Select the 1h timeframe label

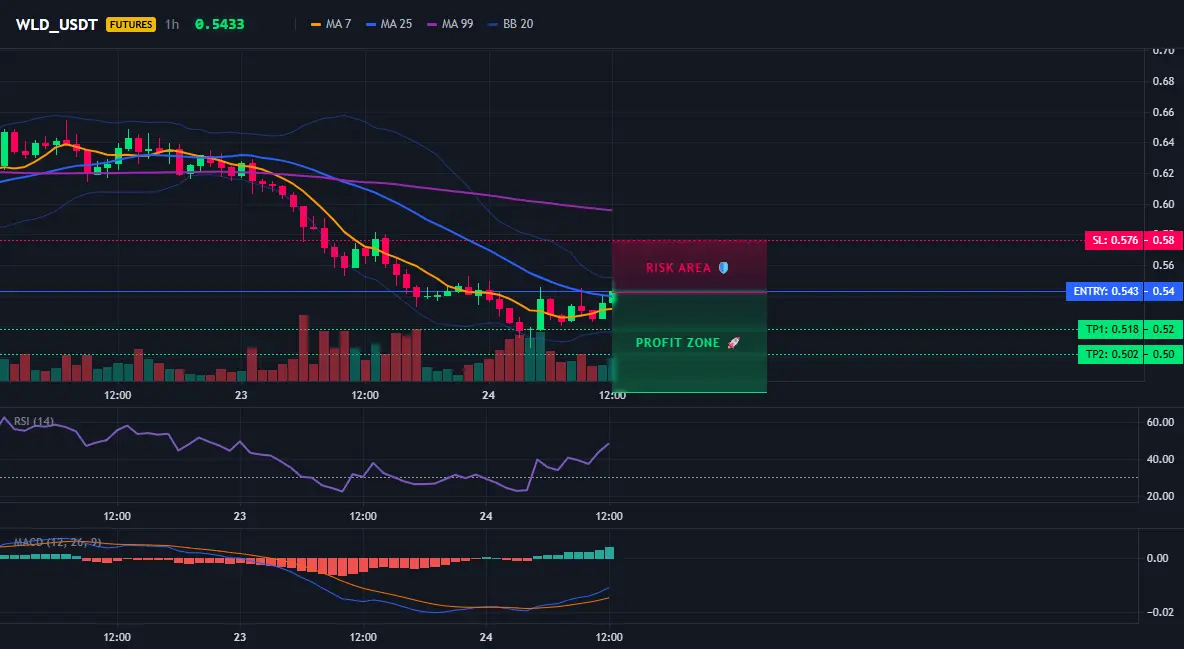(x=172, y=24)
